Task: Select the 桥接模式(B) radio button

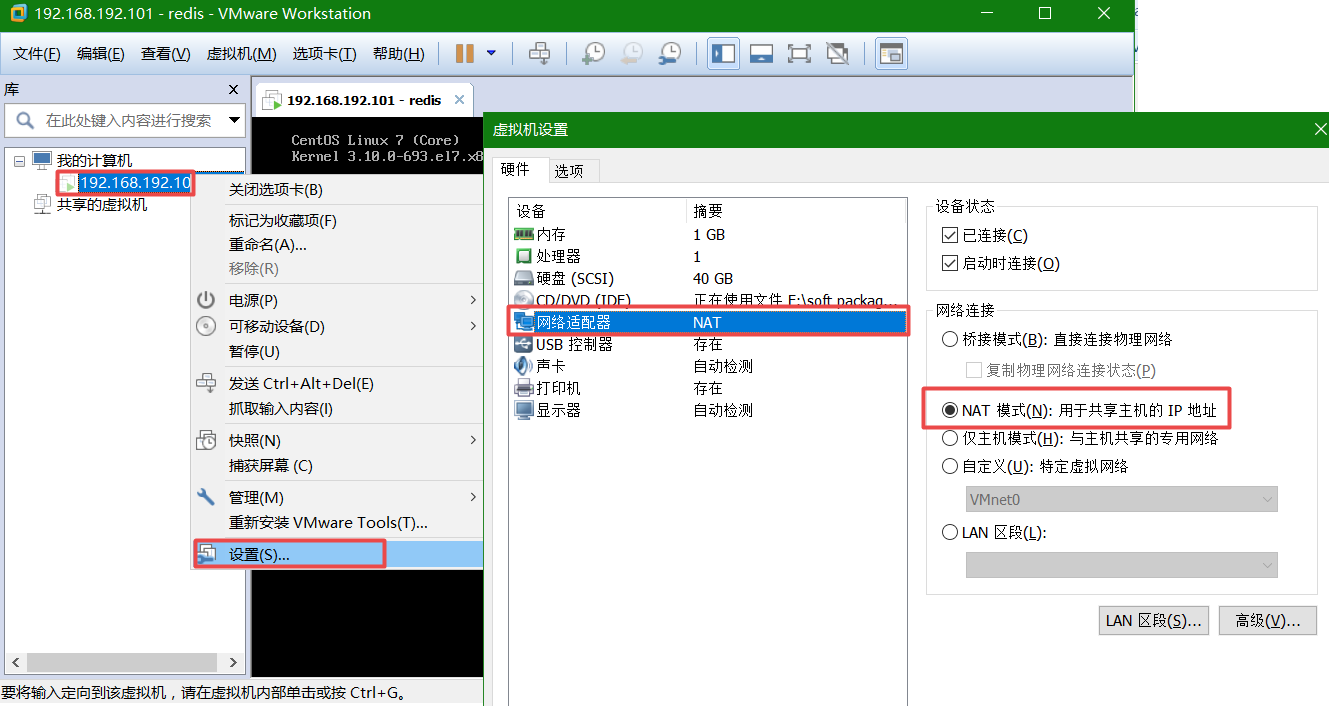Action: pyautogui.click(x=950, y=339)
